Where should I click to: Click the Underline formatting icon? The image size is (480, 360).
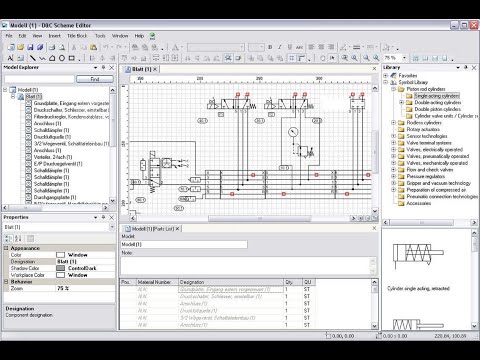click(x=290, y=47)
